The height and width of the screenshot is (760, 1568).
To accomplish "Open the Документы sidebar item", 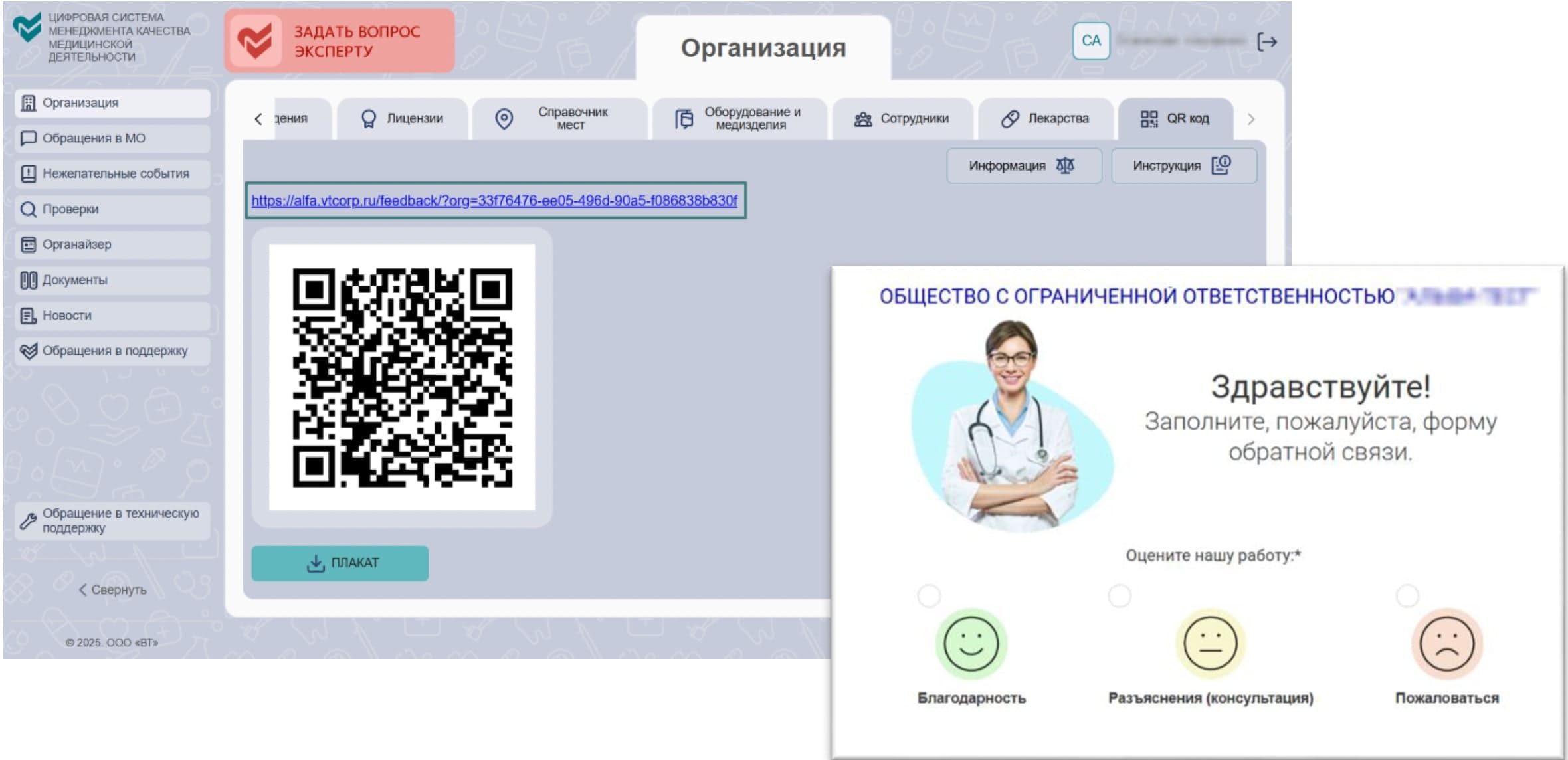I will click(112, 280).
